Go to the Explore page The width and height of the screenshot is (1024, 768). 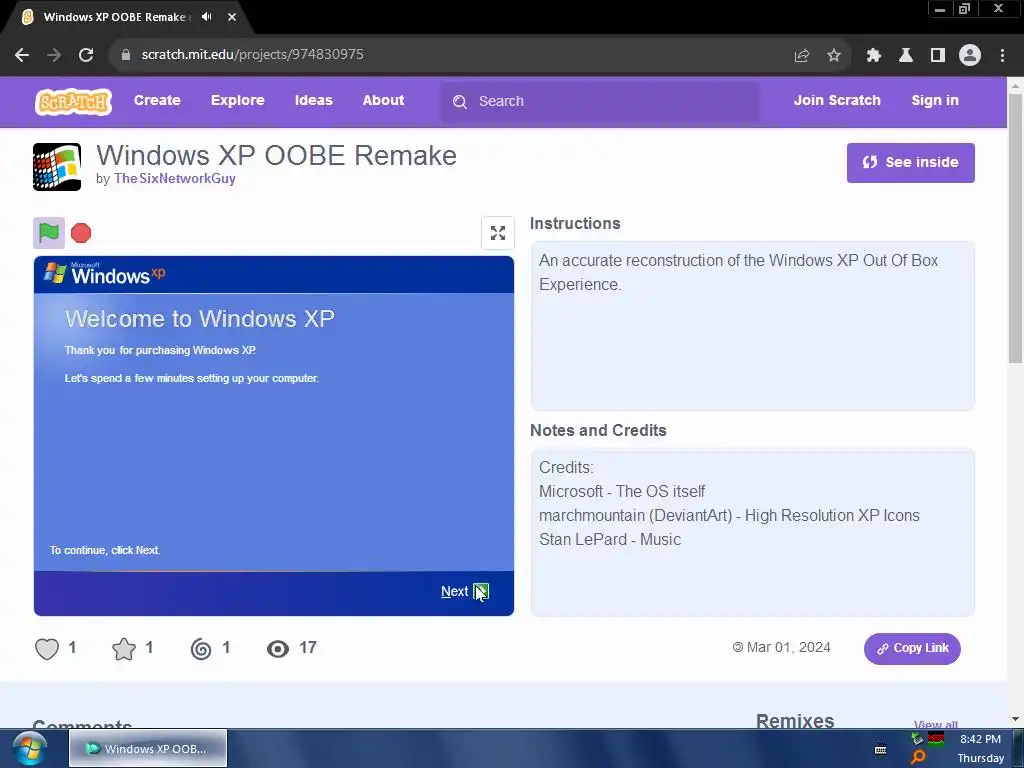[x=238, y=101]
